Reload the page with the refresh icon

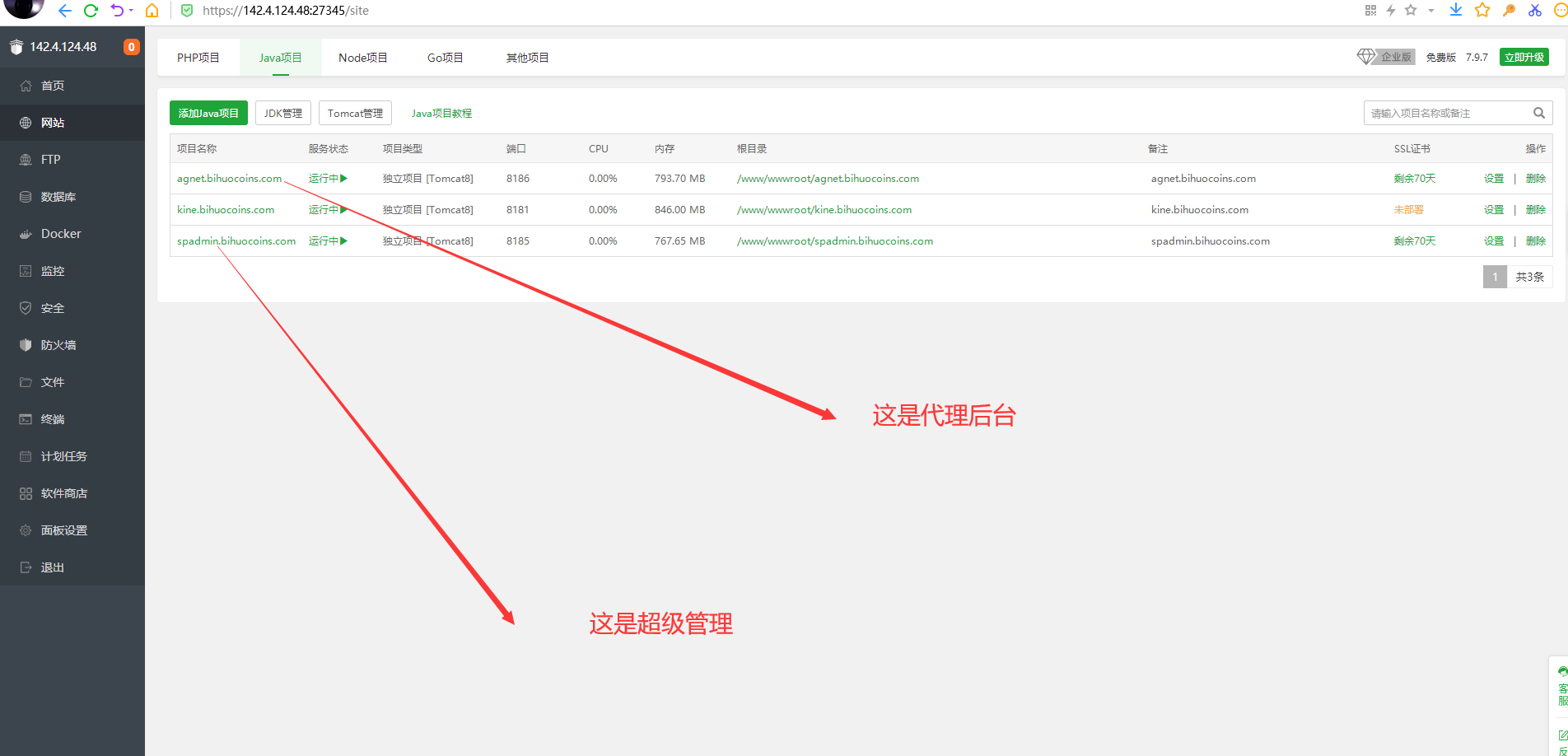click(91, 11)
